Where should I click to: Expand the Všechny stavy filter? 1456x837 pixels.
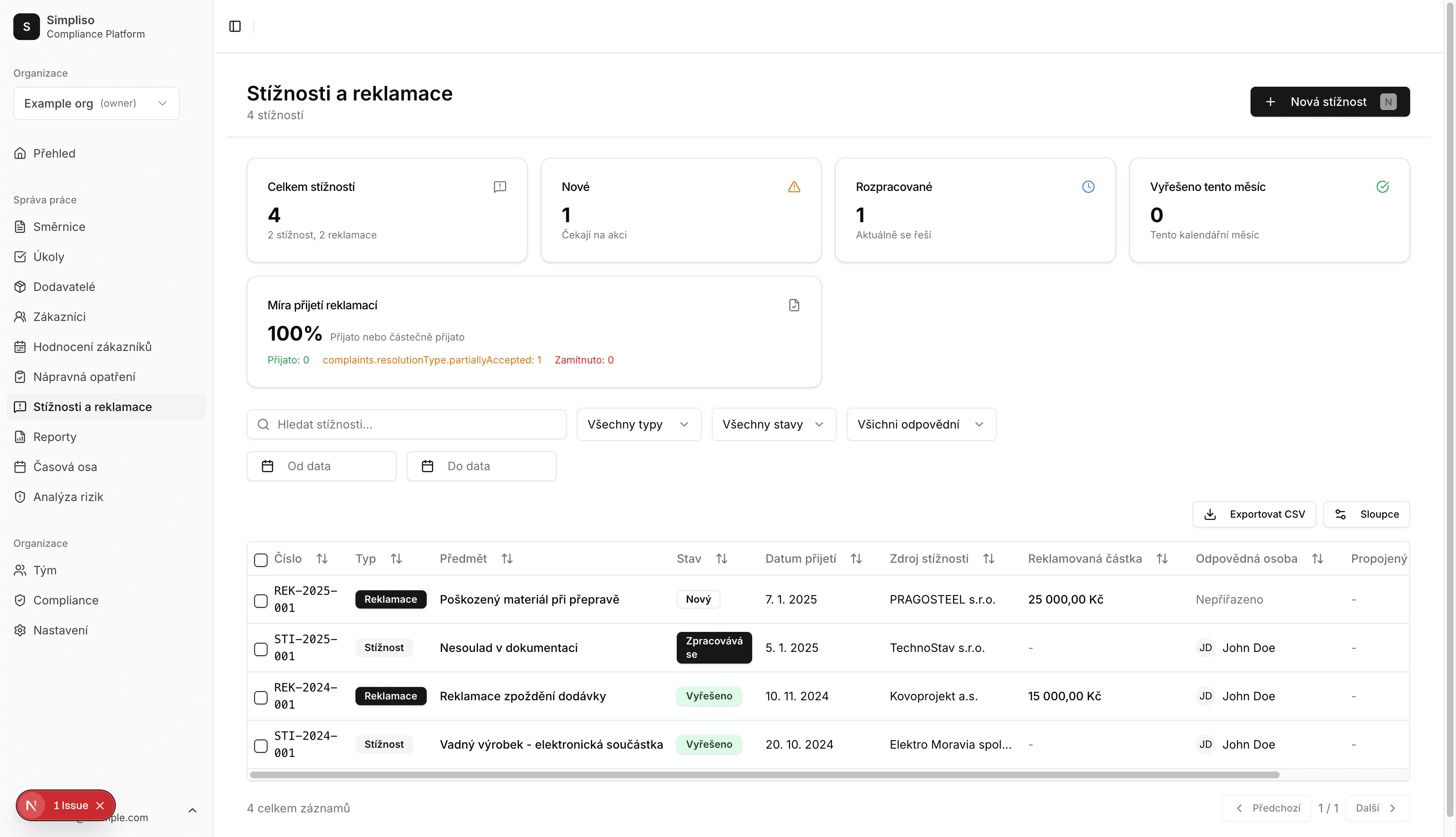773,424
